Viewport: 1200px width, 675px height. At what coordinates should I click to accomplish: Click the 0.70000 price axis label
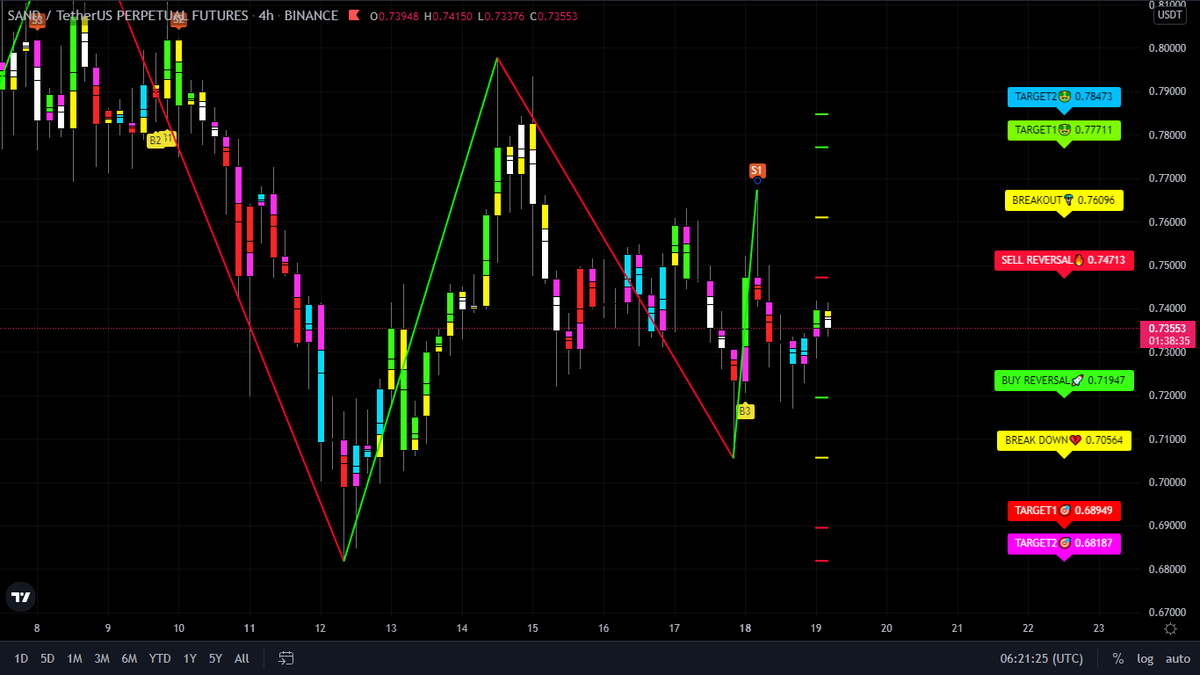pos(1168,483)
